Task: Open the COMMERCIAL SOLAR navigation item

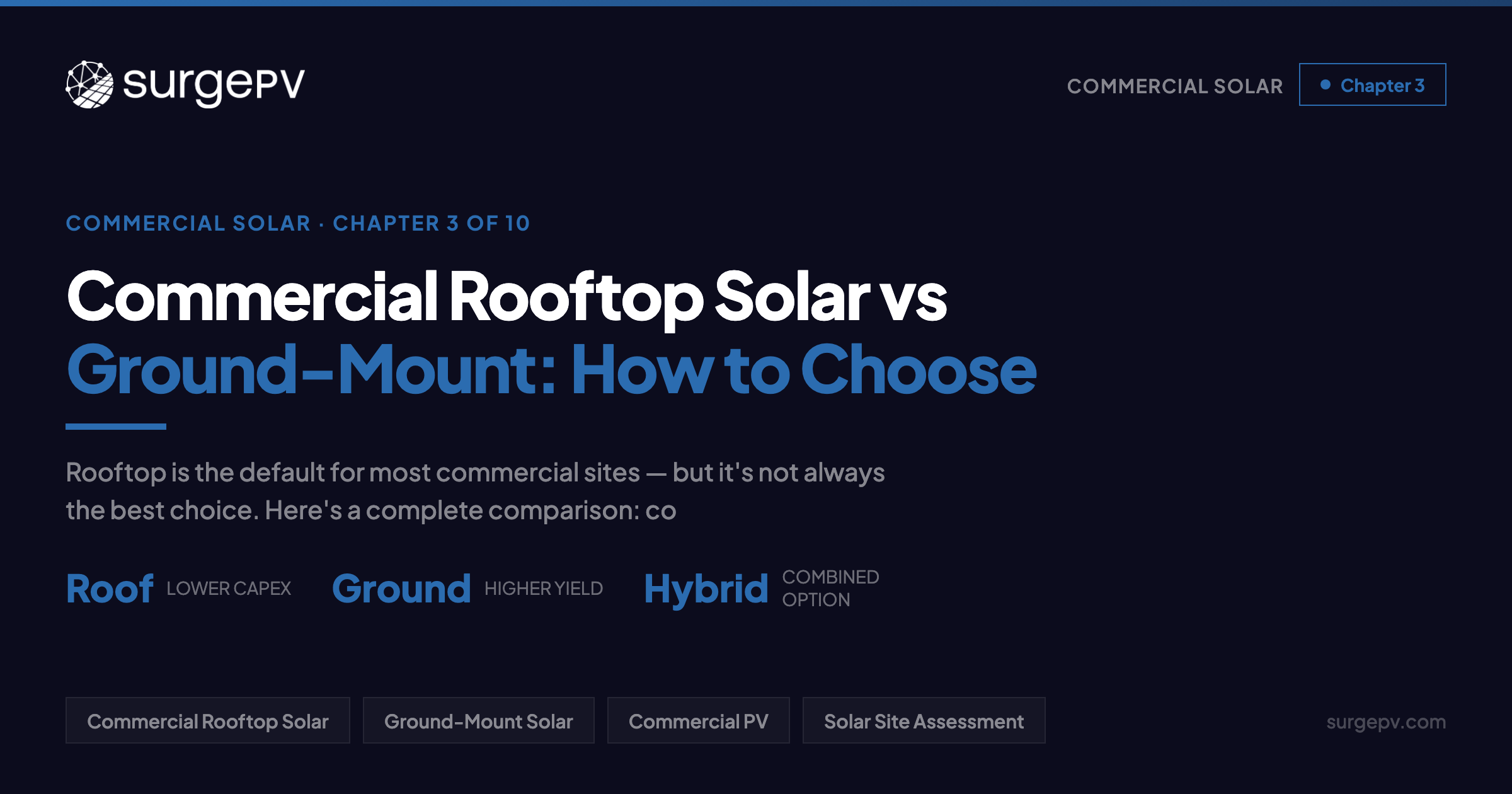Action: pyautogui.click(x=1176, y=85)
